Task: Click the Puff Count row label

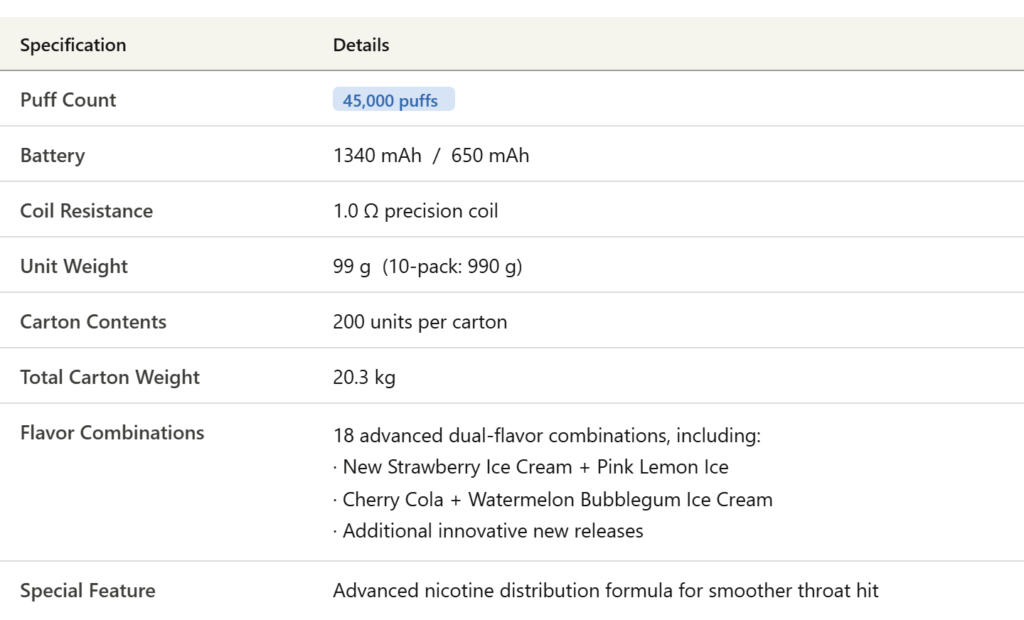Action: pos(68,100)
